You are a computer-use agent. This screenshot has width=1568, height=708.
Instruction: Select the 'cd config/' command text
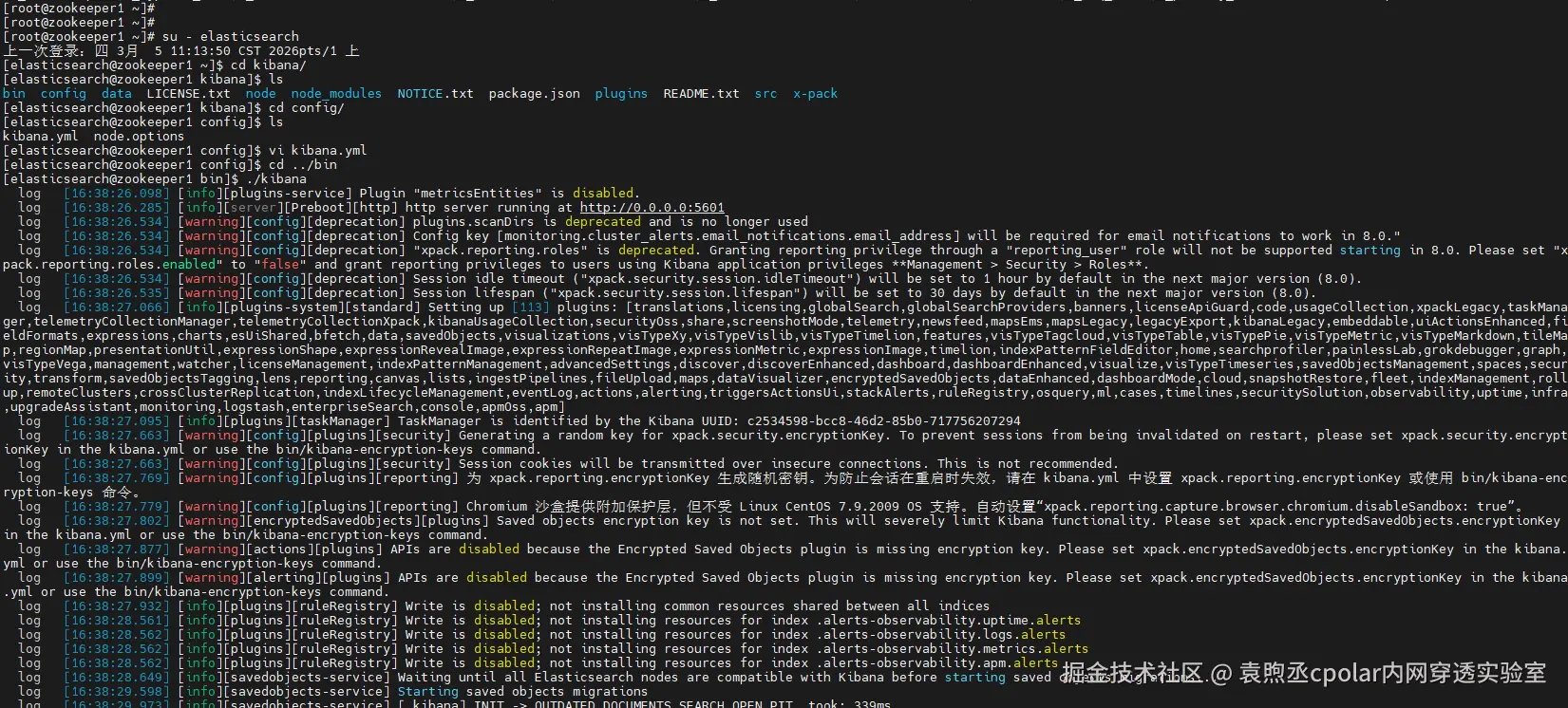pyautogui.click(x=306, y=107)
